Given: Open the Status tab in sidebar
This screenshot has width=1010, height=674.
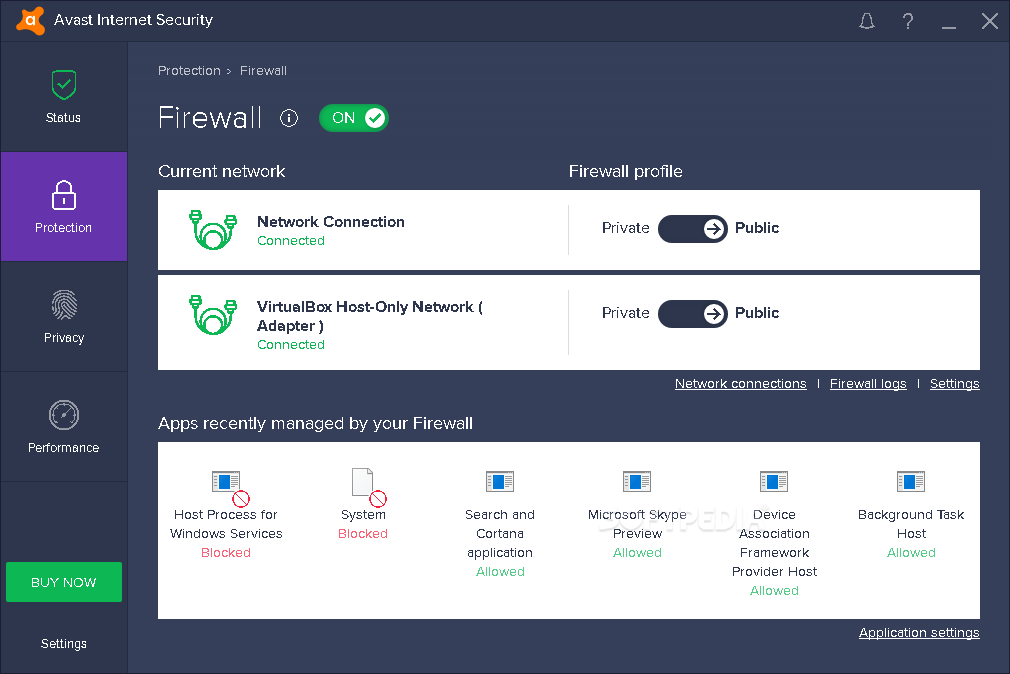Looking at the screenshot, I should click(64, 97).
